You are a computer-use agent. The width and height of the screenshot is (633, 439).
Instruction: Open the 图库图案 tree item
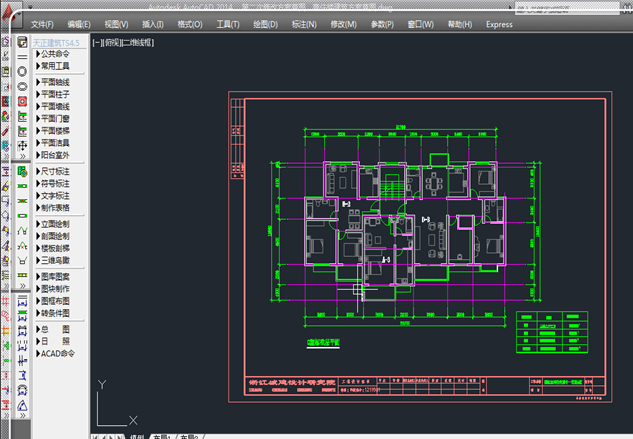click(53, 277)
